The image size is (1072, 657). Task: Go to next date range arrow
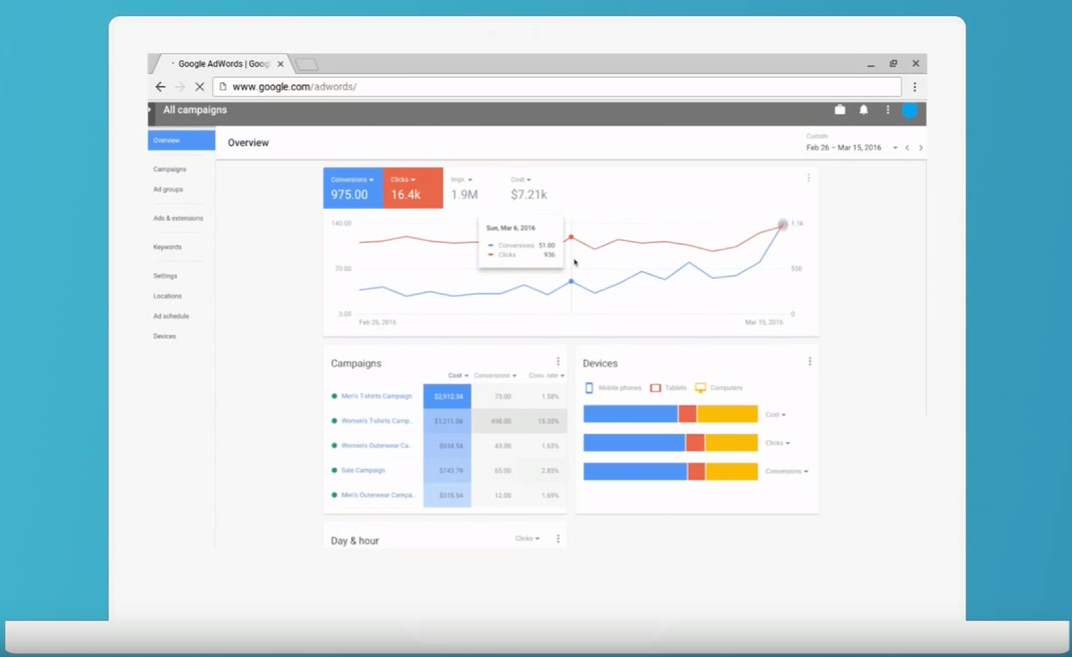[921, 148]
